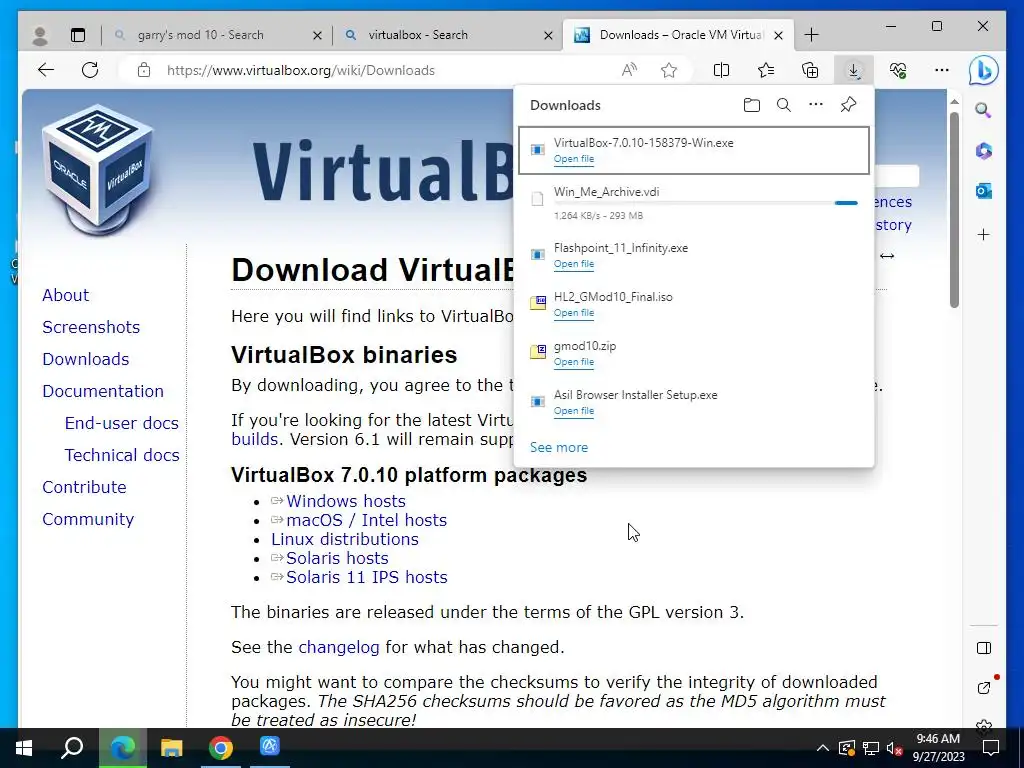Open Linux distributions link

click(345, 539)
